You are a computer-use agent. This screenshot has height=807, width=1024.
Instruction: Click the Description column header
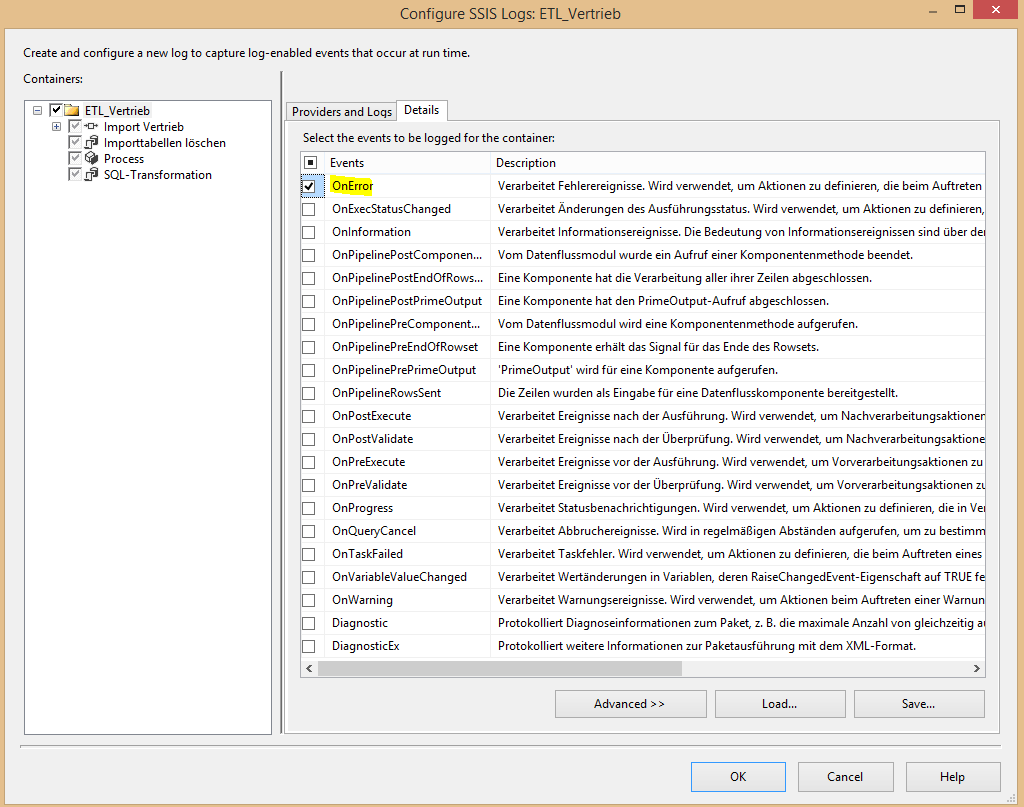[x=738, y=163]
